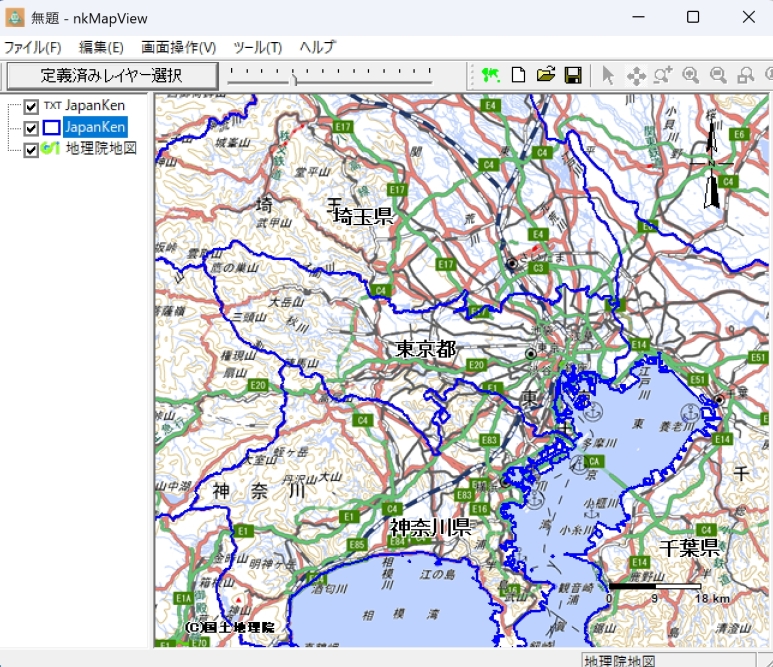The height and width of the screenshot is (667, 773).
Task: Save the map with floppy disk icon
Action: [x=573, y=75]
